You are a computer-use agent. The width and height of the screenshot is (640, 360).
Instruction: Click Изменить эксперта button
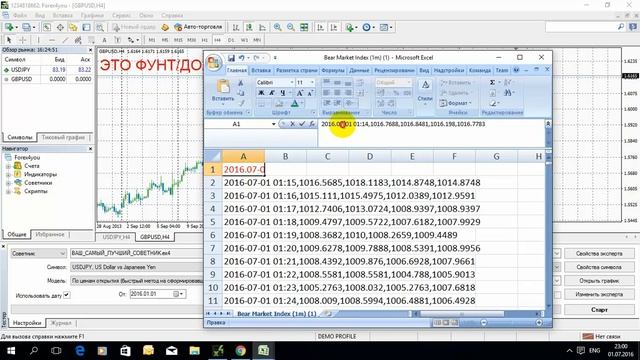click(x=599, y=294)
